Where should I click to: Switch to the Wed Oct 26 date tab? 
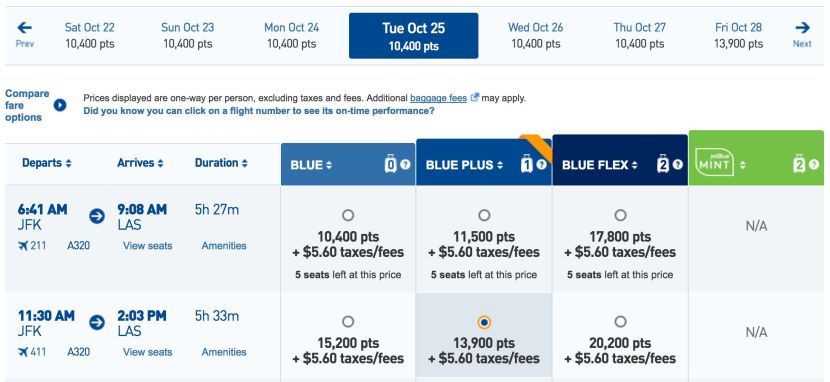tap(535, 35)
